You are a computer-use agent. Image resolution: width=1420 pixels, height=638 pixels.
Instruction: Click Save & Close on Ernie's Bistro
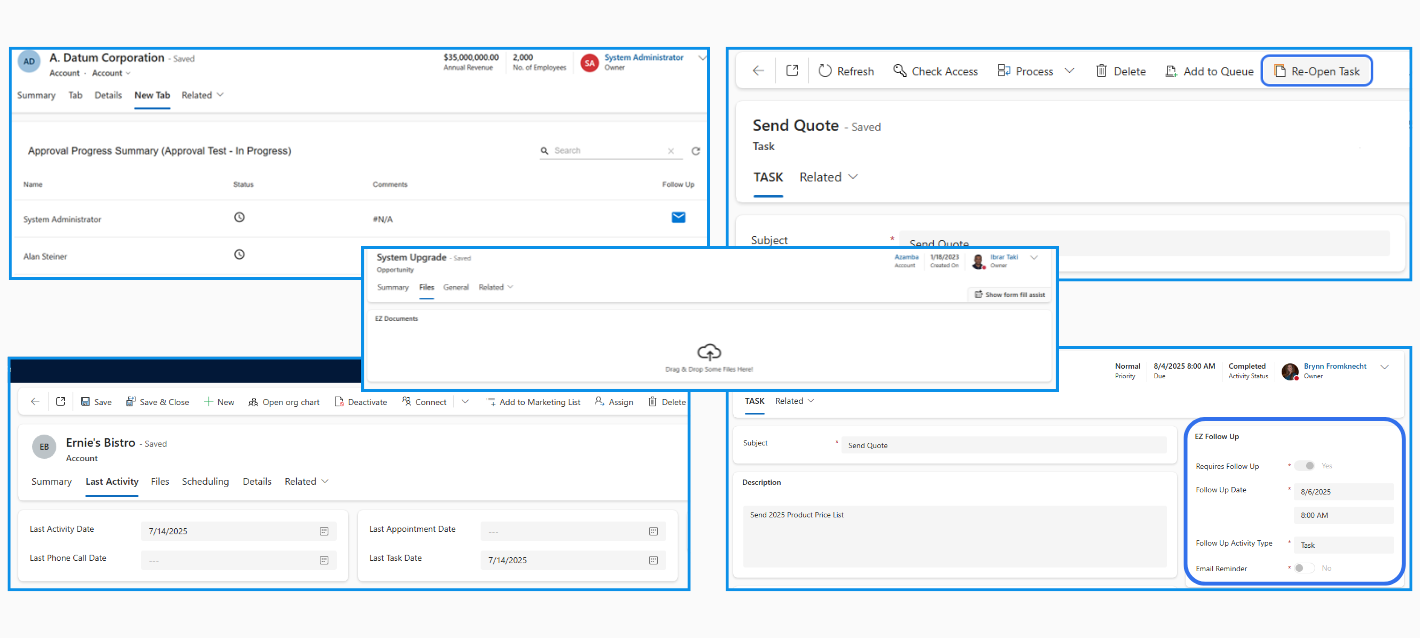pos(158,401)
